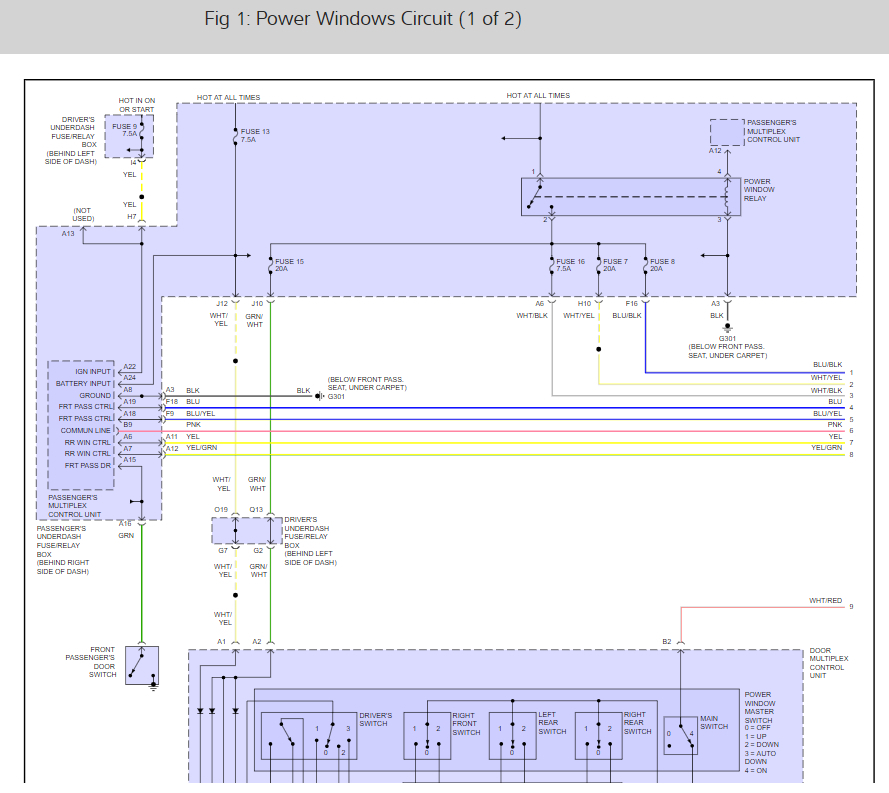Click the Left Rear Switch box
This screenshot has width=889, height=793.
tap(513, 736)
